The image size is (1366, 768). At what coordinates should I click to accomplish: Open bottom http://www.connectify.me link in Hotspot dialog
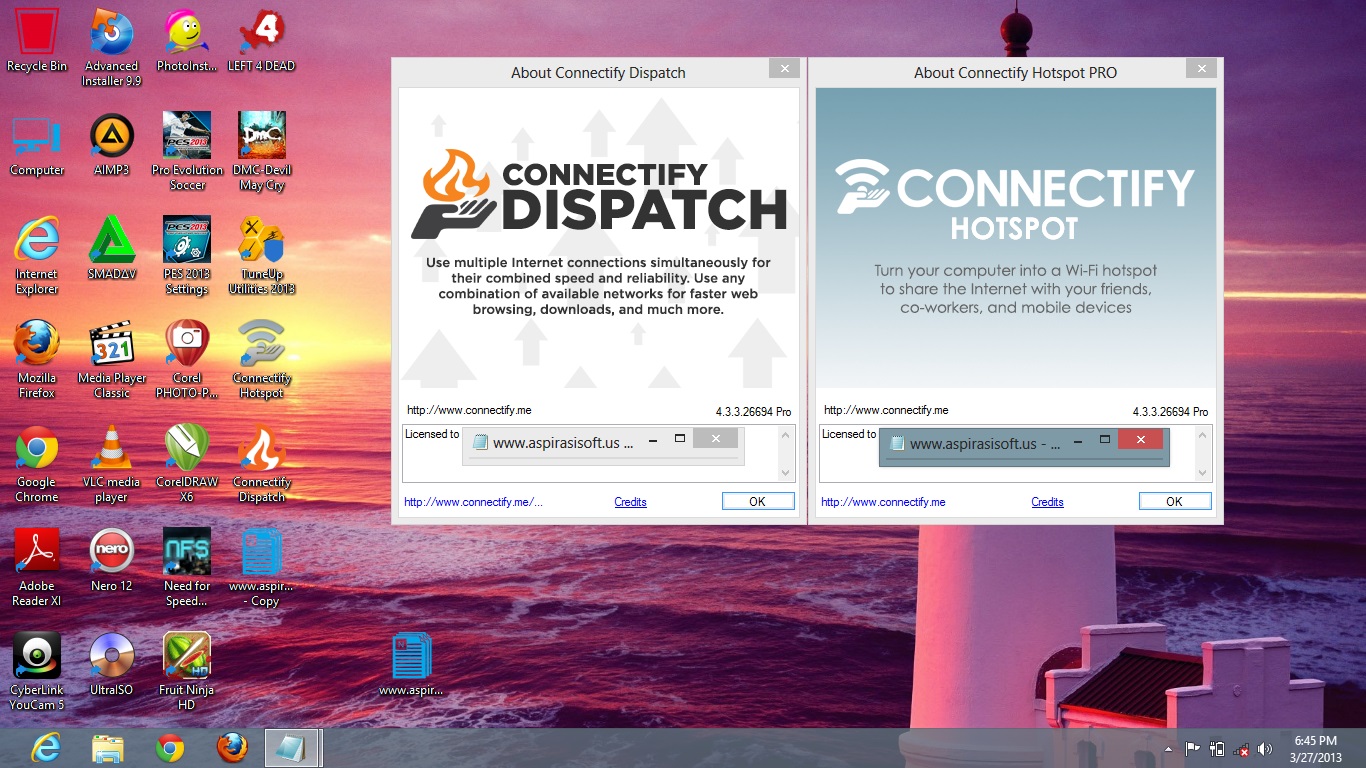(883, 502)
